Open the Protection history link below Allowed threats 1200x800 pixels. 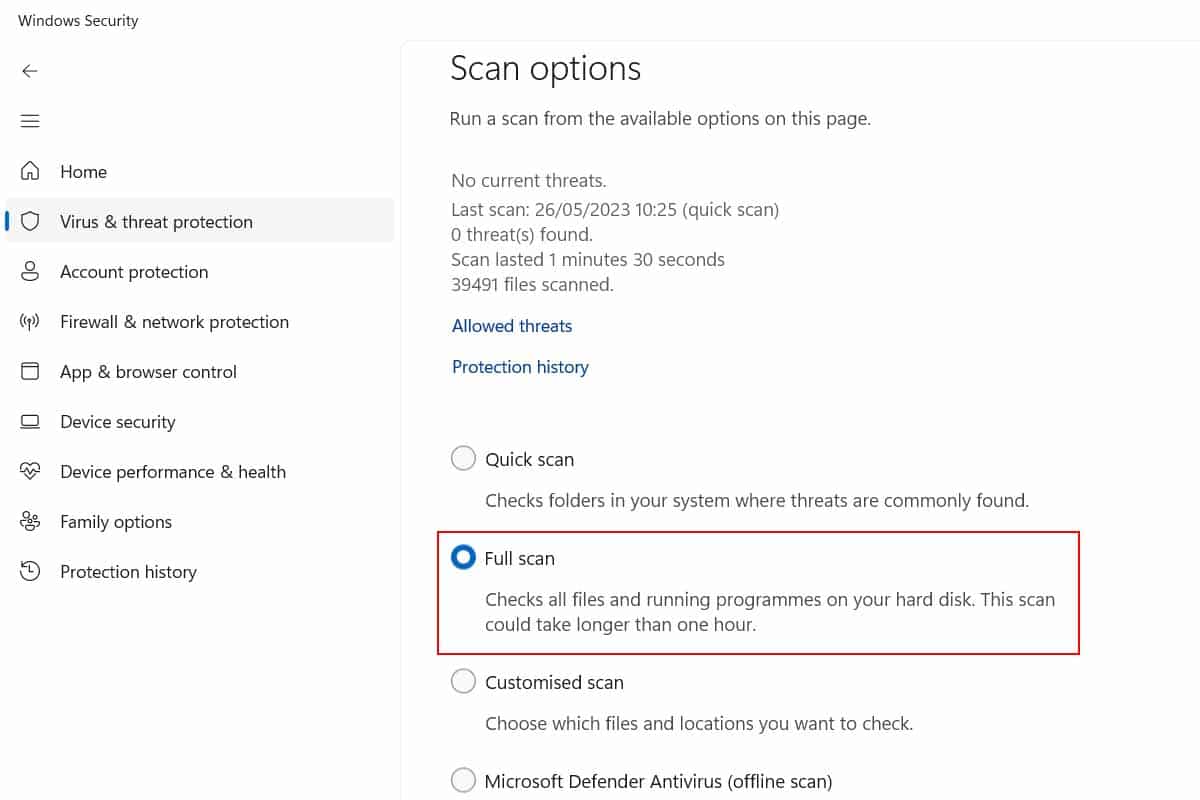point(520,367)
